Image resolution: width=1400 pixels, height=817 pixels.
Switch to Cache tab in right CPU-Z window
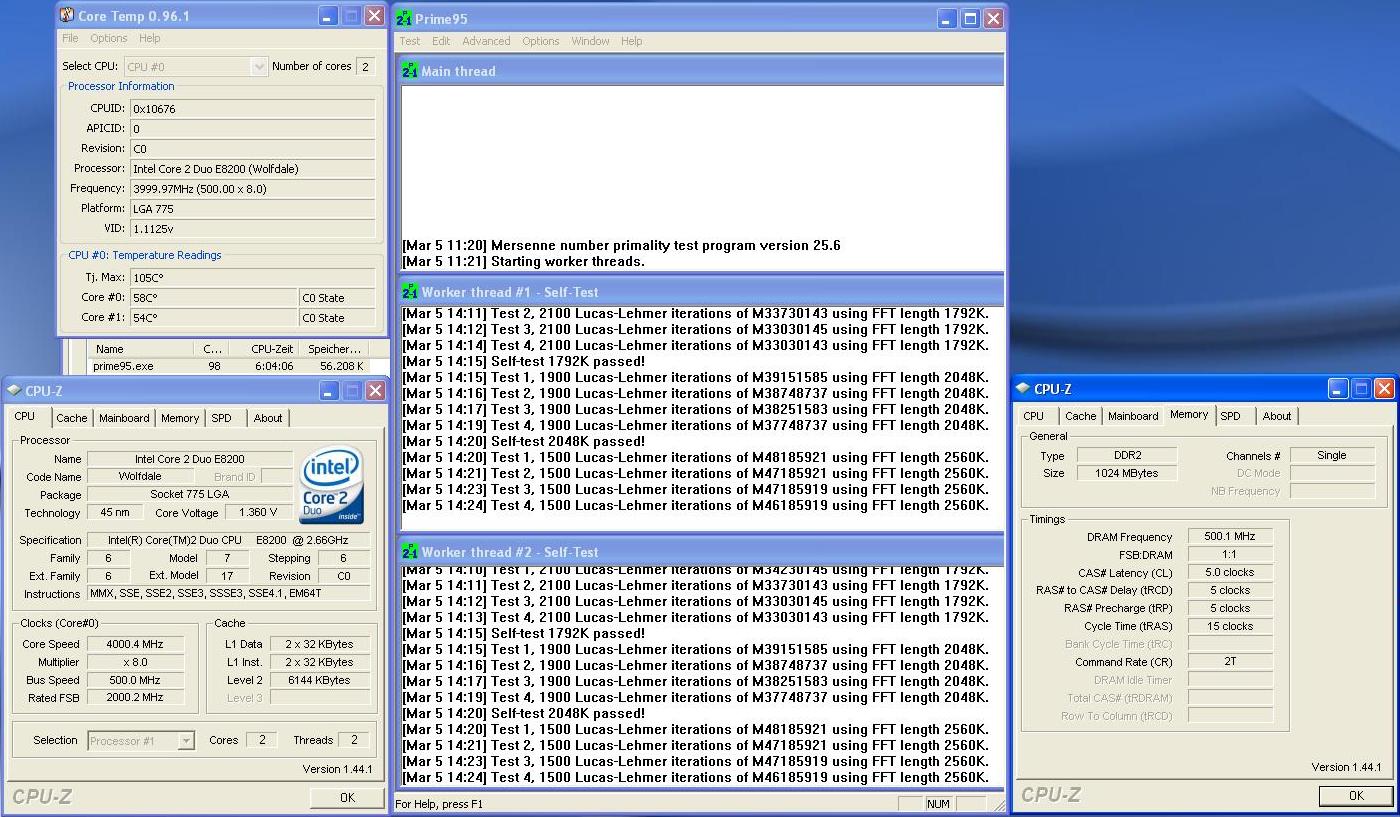[1080, 416]
